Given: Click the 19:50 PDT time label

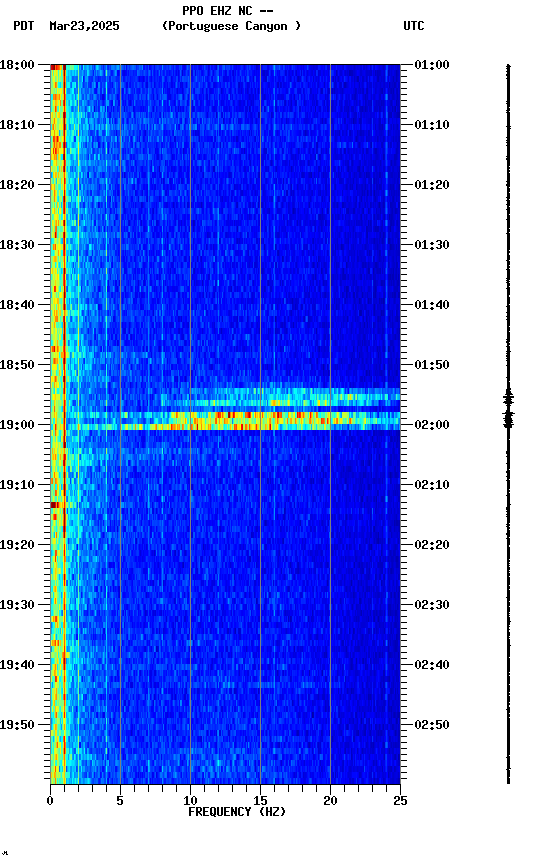Looking at the screenshot, I should pyautogui.click(x=17, y=725).
